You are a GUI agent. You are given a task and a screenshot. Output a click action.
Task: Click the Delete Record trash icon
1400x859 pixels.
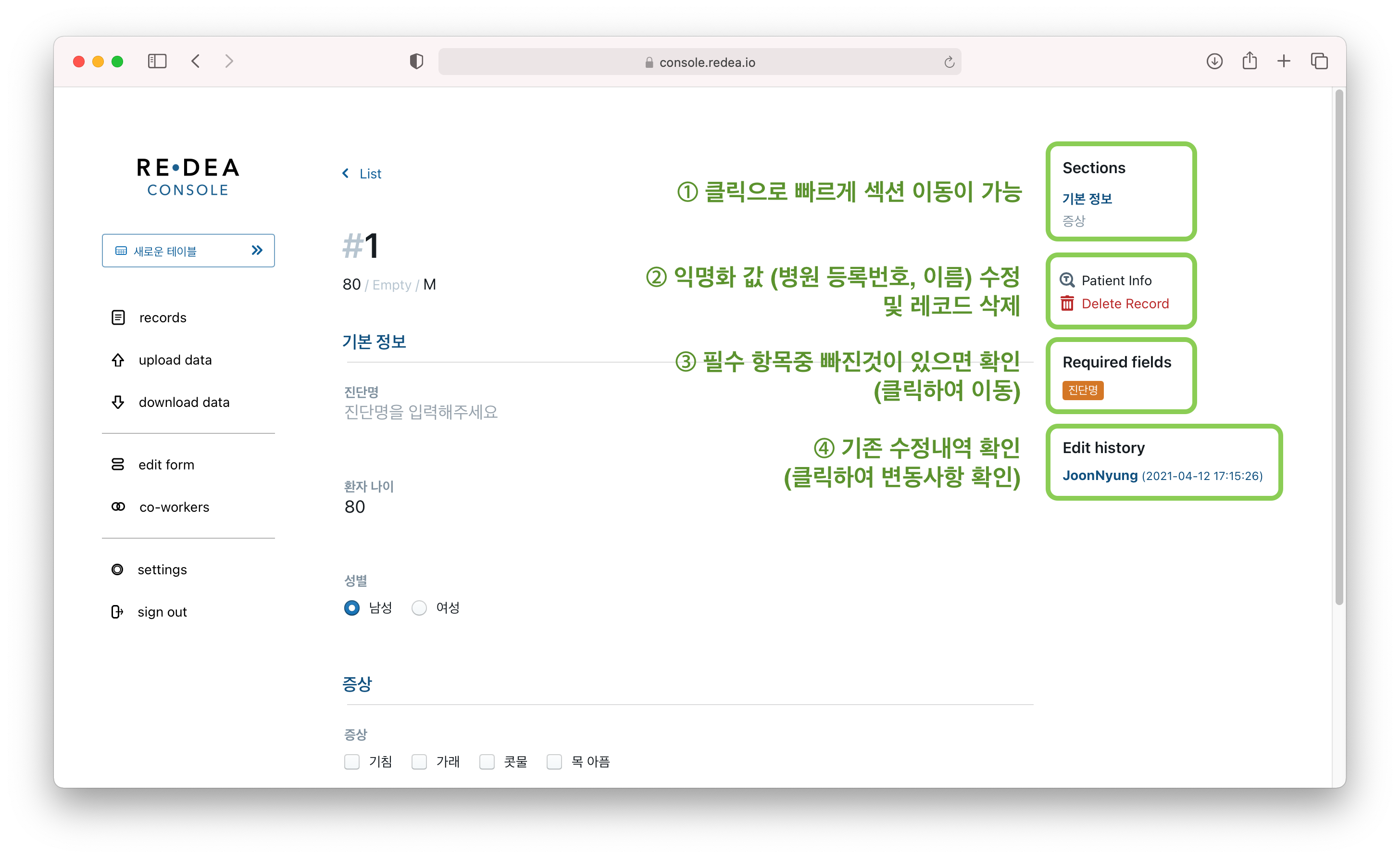pos(1067,303)
